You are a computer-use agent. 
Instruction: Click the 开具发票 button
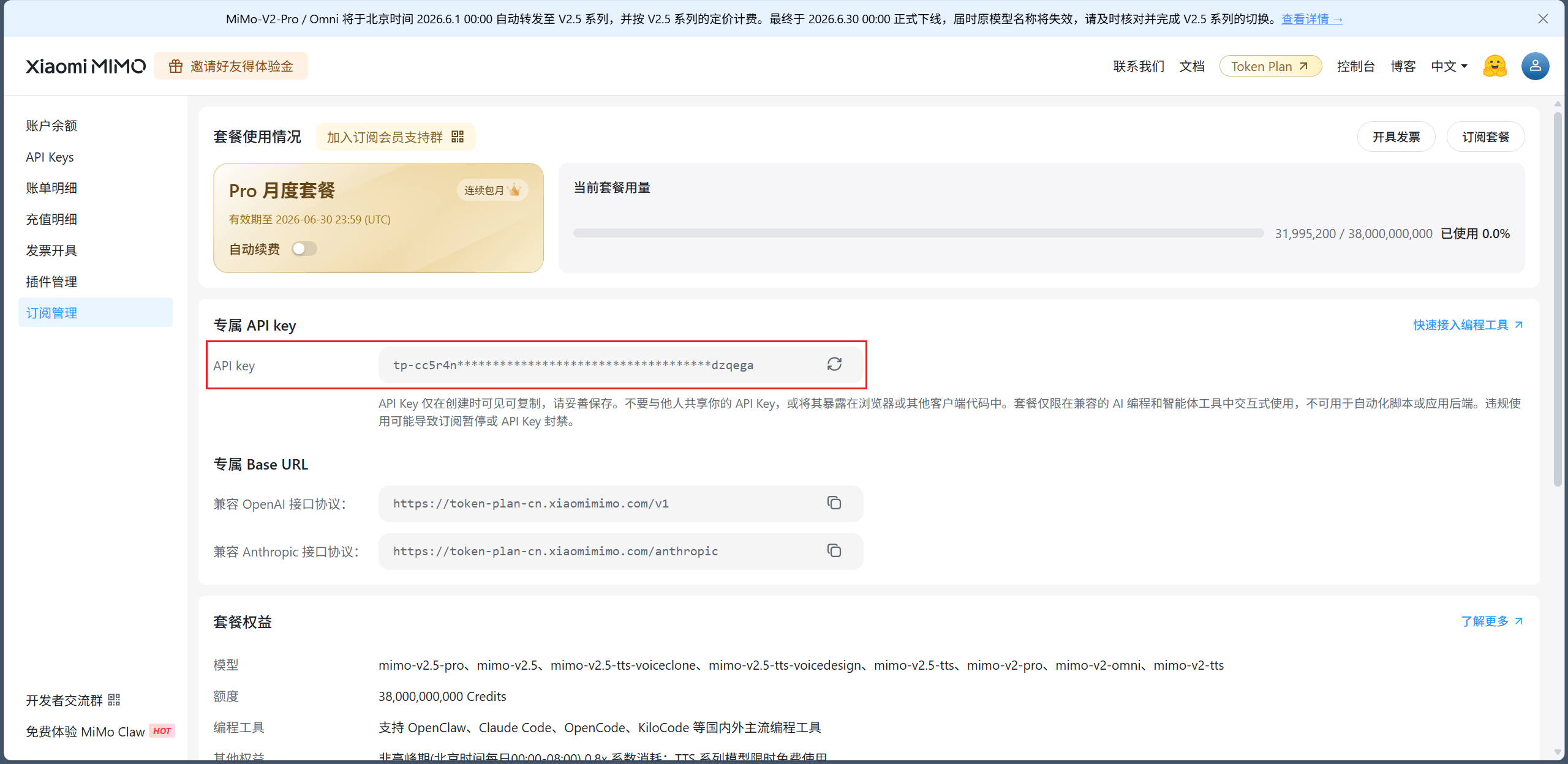click(x=1396, y=137)
